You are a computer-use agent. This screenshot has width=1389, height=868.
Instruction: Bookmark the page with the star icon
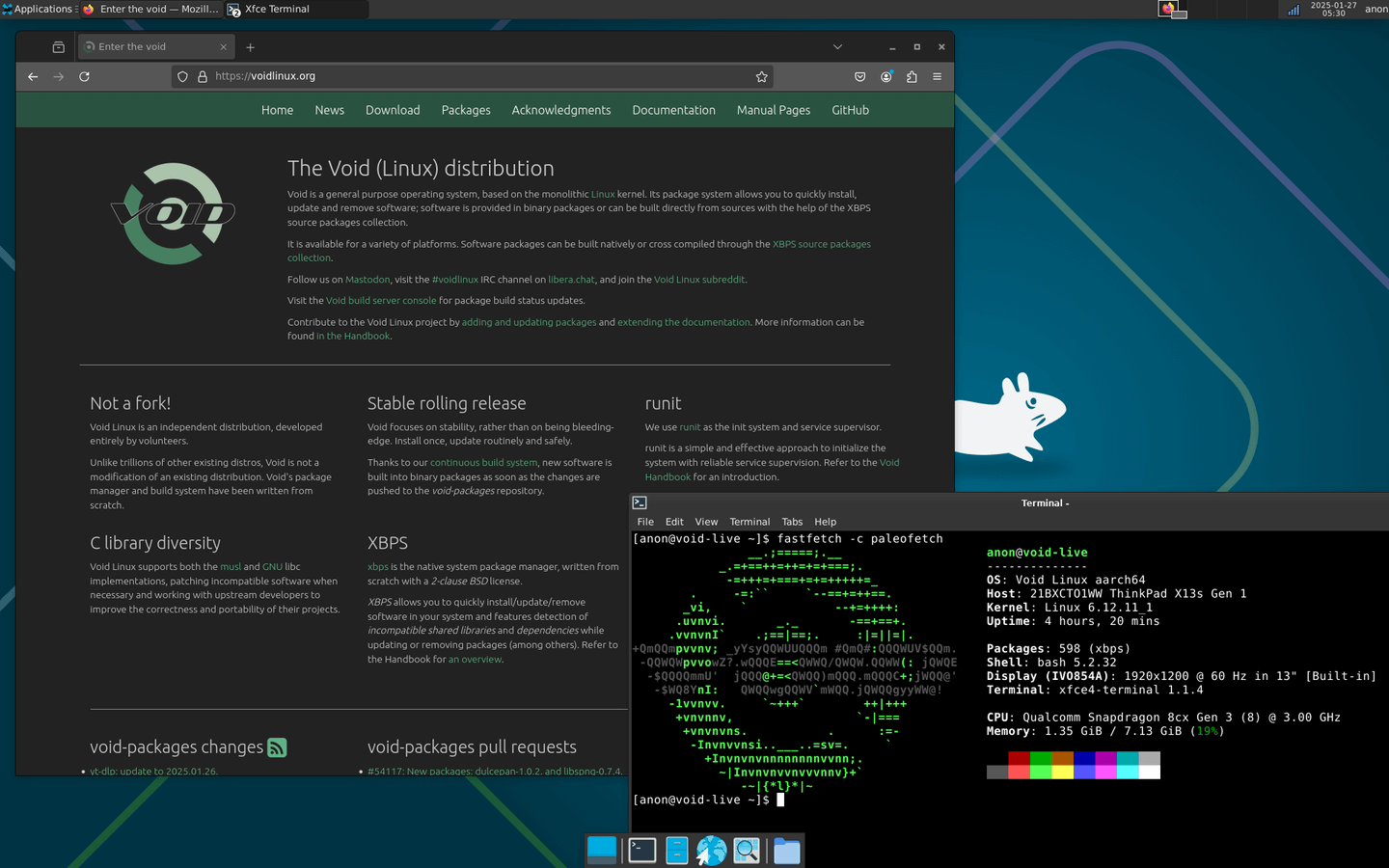pyautogui.click(x=761, y=76)
